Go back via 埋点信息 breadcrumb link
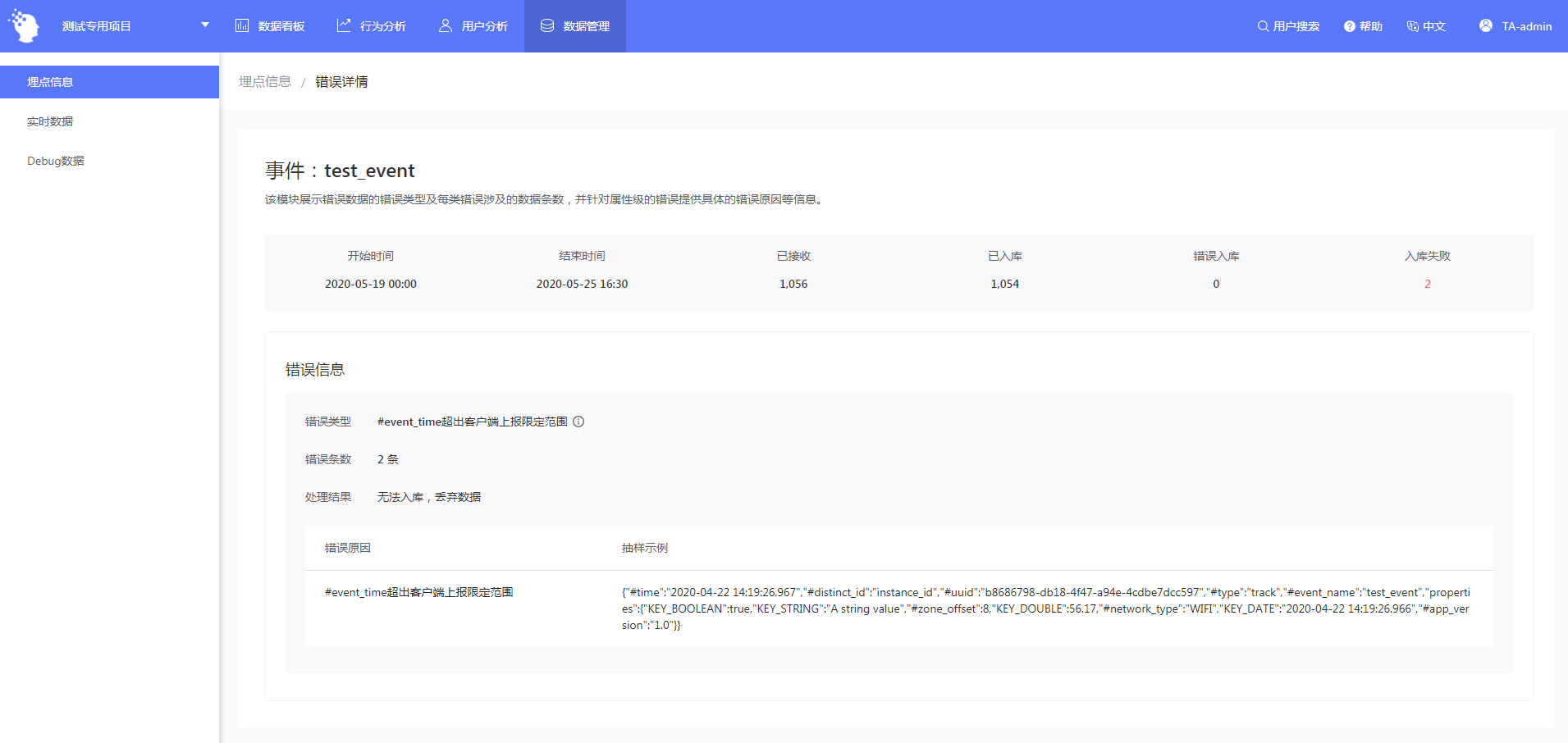 tap(265, 82)
